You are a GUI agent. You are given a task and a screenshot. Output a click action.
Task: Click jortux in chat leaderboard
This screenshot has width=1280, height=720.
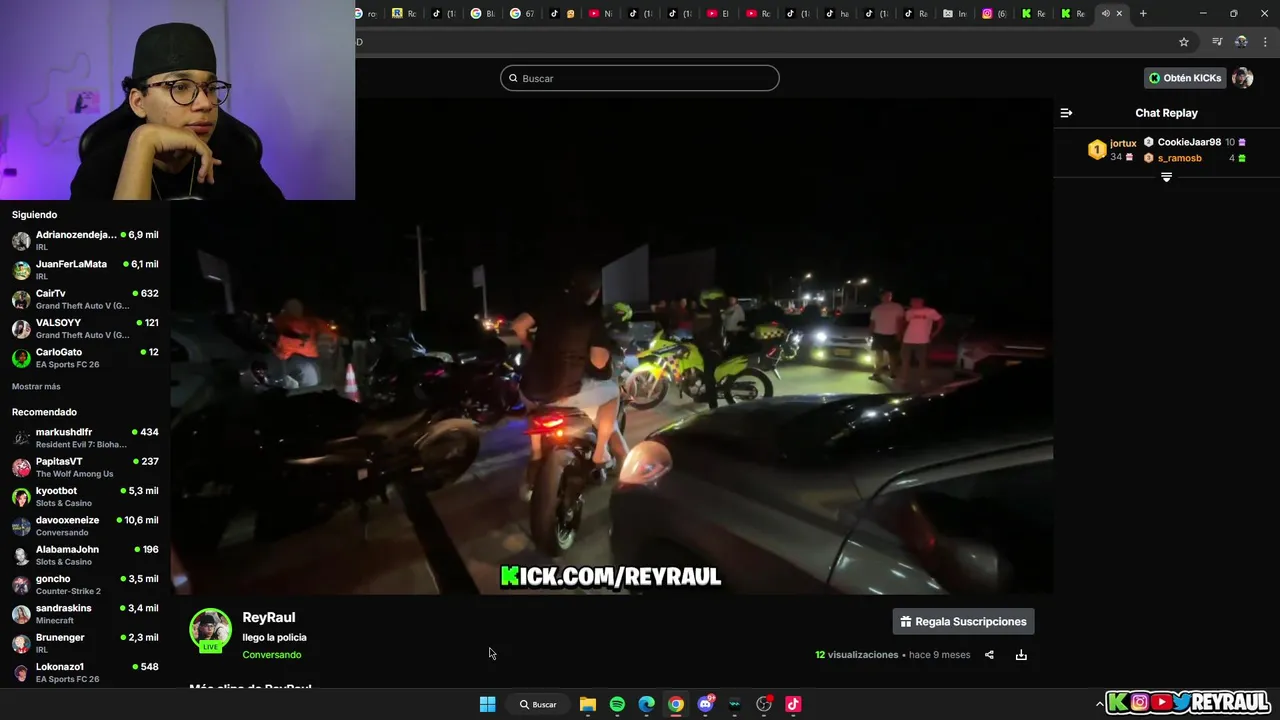pyautogui.click(x=1123, y=143)
